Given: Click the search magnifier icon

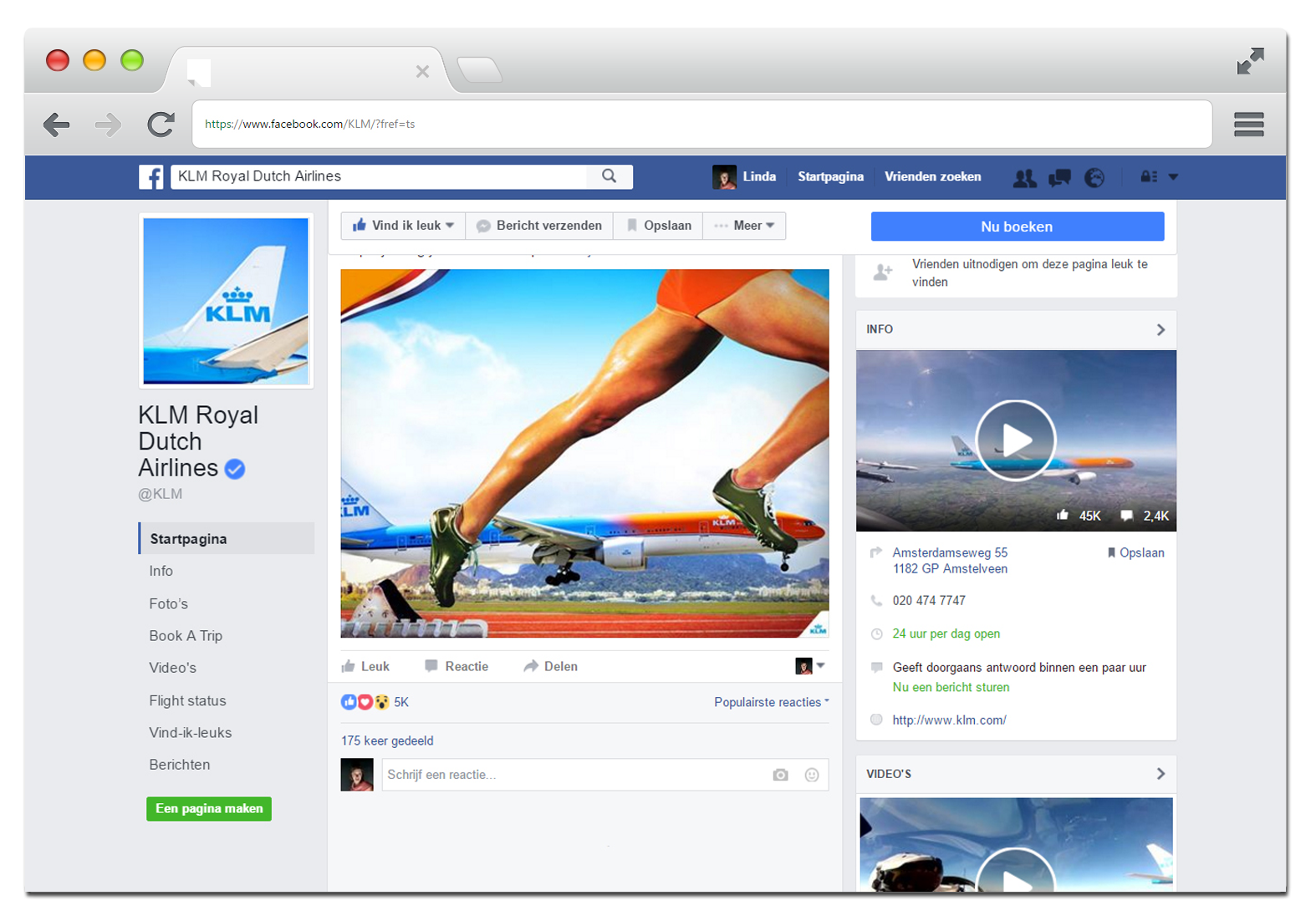Looking at the screenshot, I should 609,176.
